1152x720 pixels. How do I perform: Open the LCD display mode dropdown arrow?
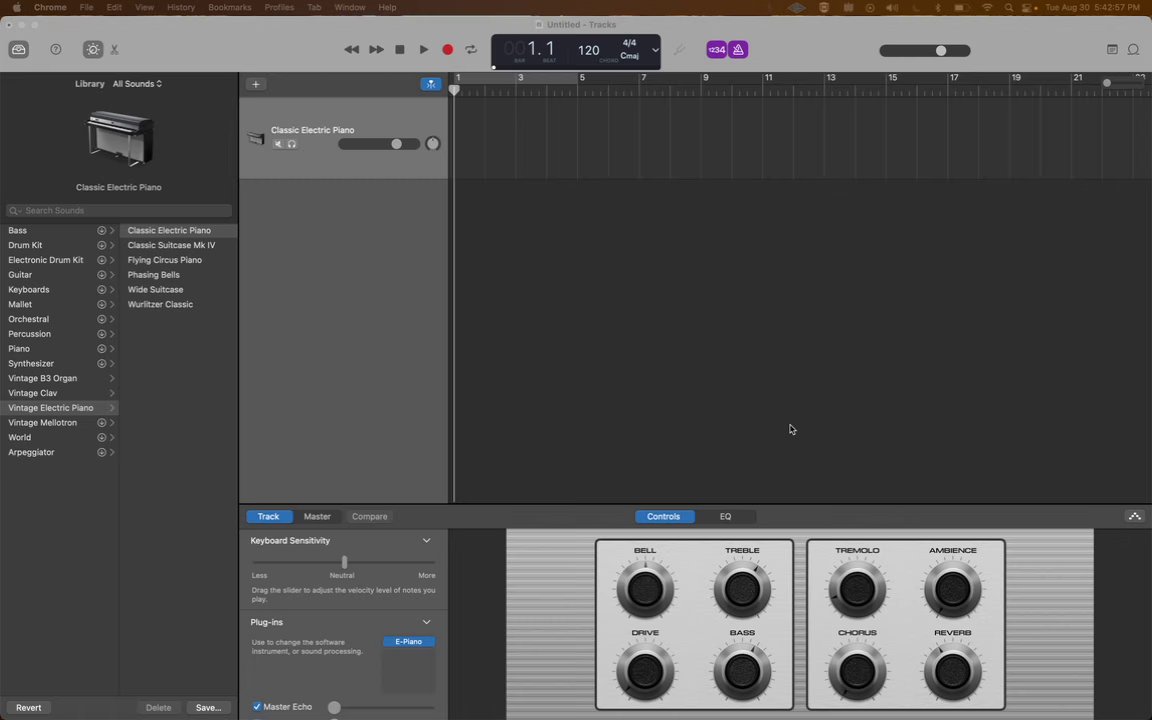(x=655, y=50)
